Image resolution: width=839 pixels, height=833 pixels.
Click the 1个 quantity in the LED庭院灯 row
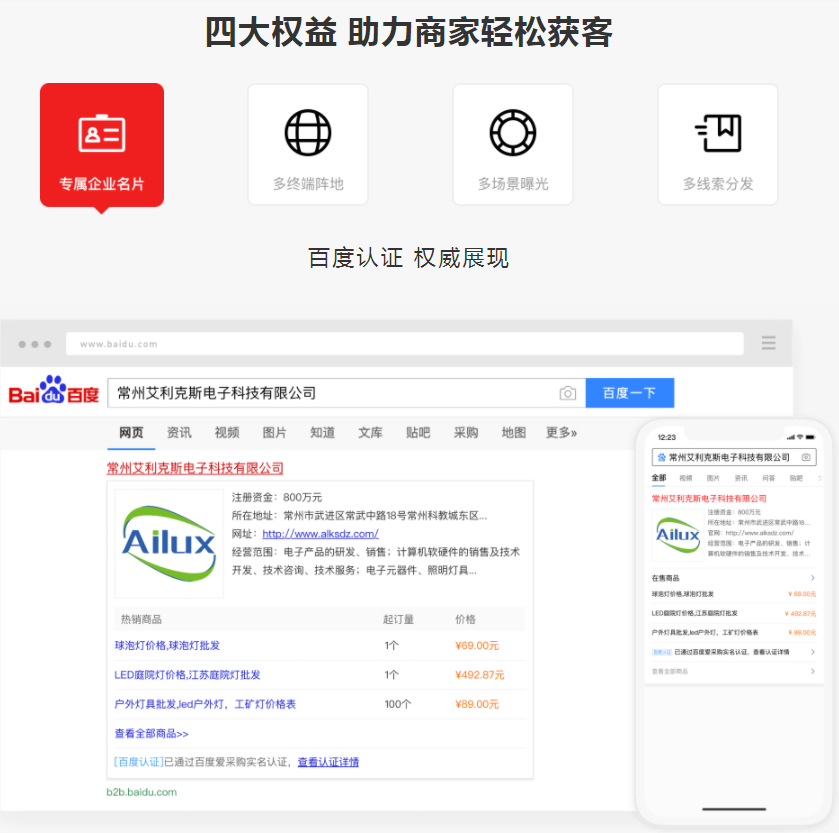click(x=391, y=675)
